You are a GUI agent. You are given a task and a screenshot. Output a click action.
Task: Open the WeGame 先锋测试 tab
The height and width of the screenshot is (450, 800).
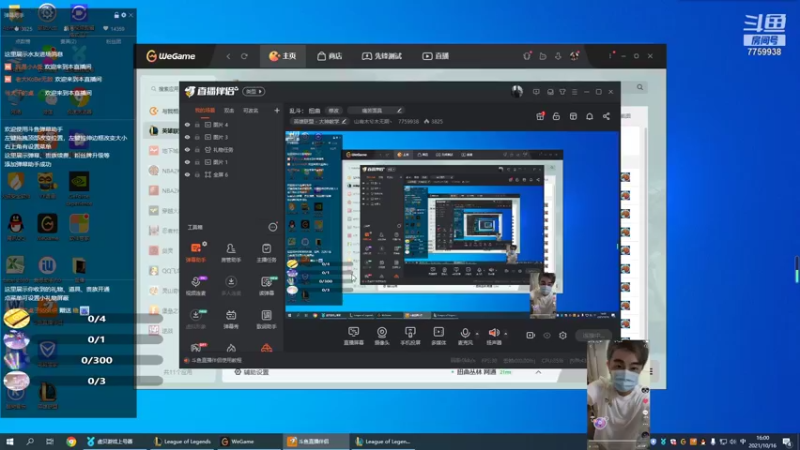[382, 56]
